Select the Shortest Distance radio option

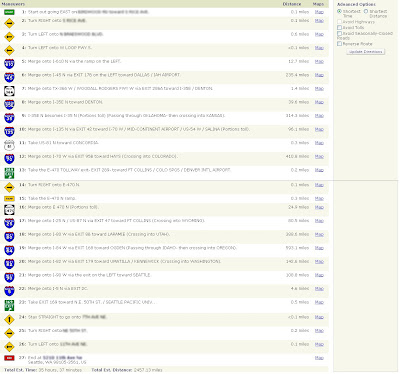(366, 11)
